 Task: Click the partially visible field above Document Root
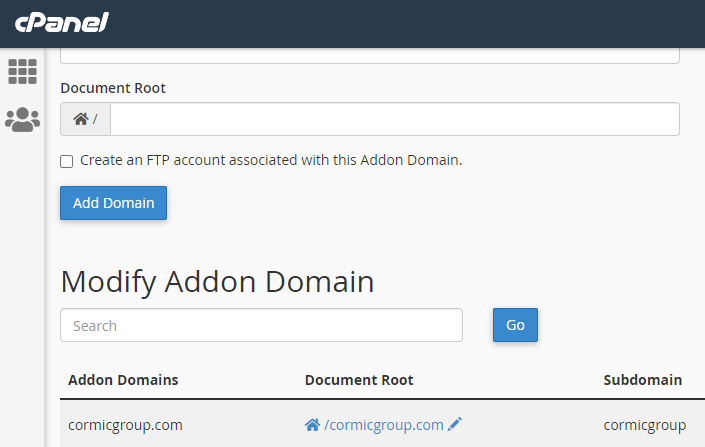[x=370, y=56]
